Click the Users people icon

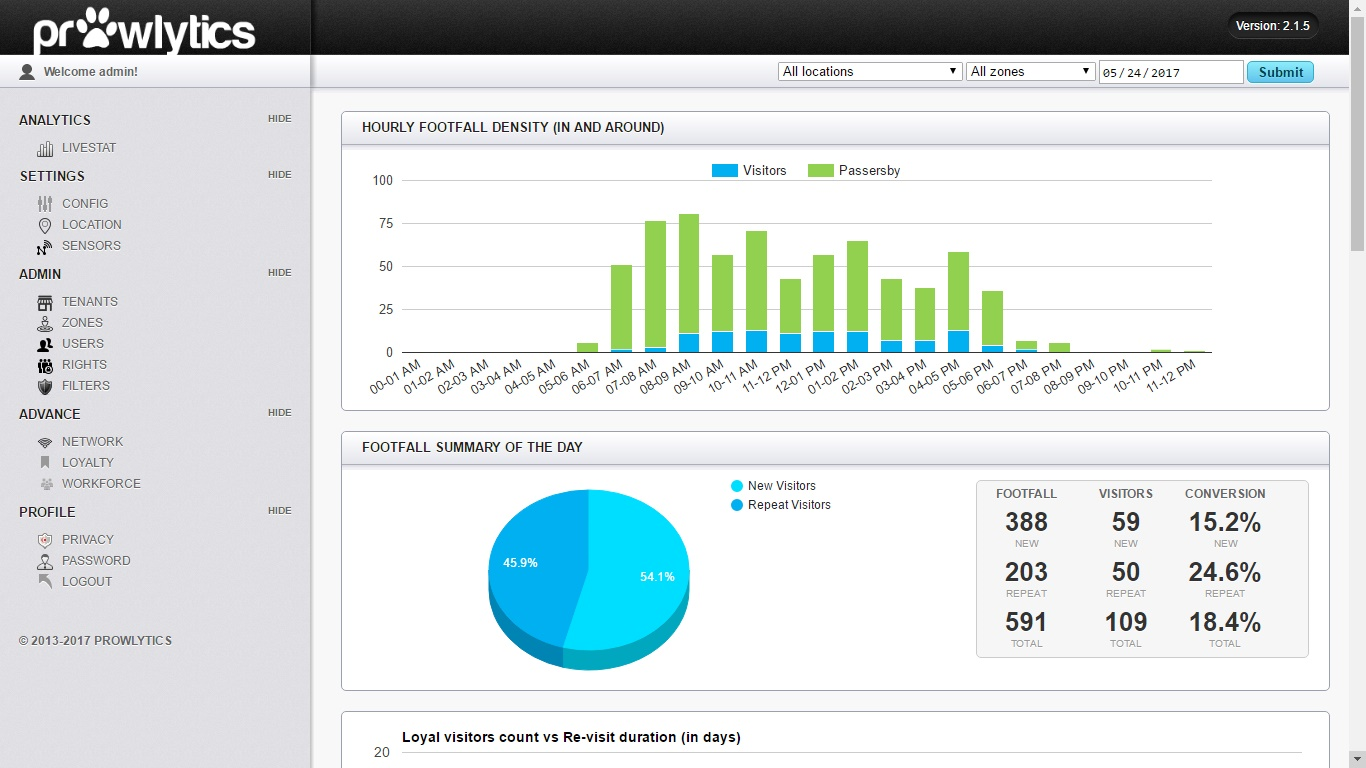click(x=45, y=344)
